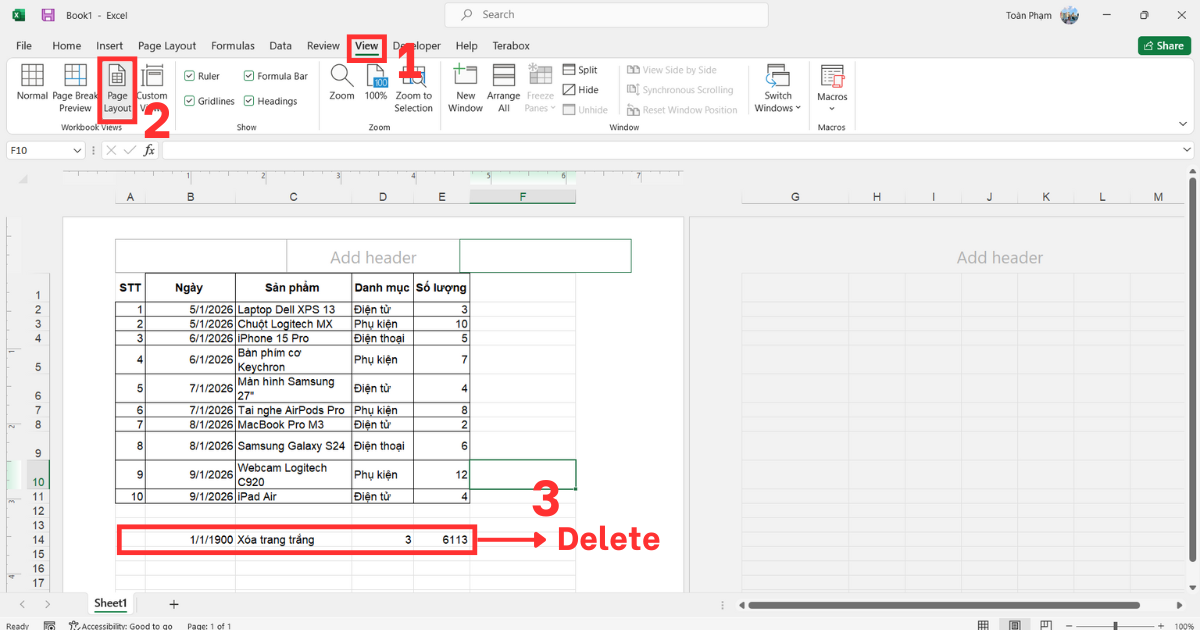Click the Excel application icon
Viewport: 1200px width, 630px height.
click(19, 15)
